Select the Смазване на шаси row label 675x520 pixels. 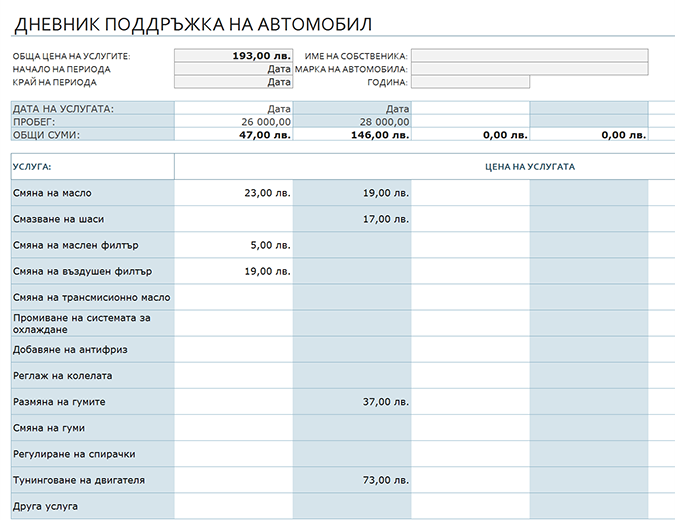tap(93, 219)
